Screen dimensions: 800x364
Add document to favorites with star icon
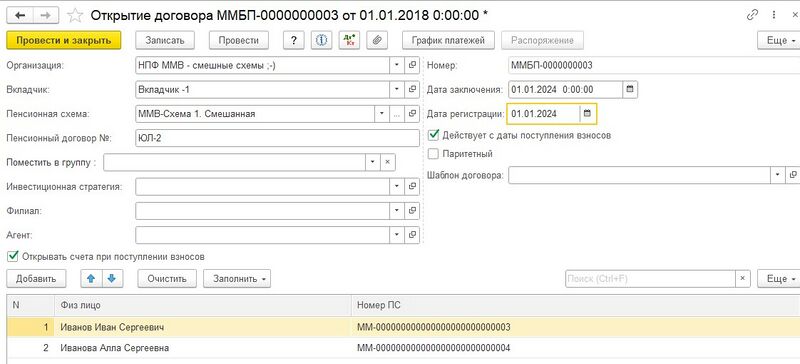[76, 15]
